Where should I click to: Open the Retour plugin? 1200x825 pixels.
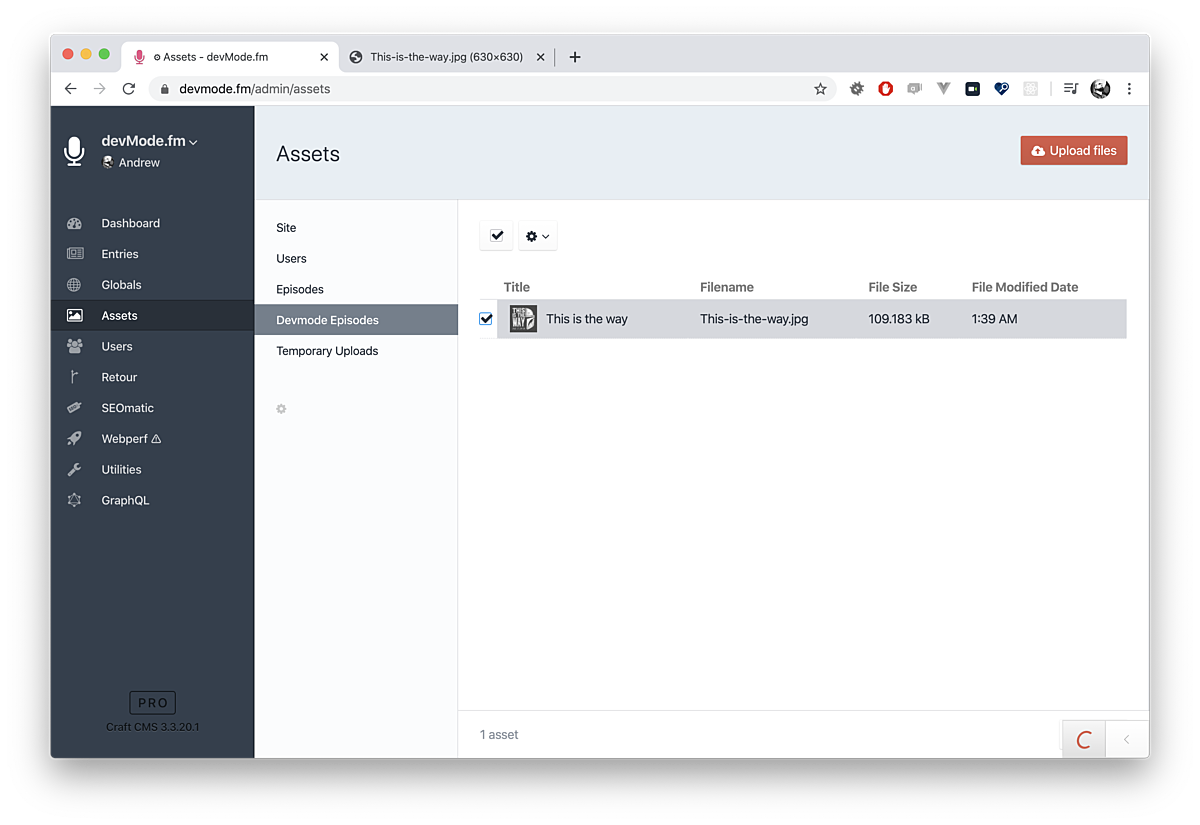(x=119, y=377)
